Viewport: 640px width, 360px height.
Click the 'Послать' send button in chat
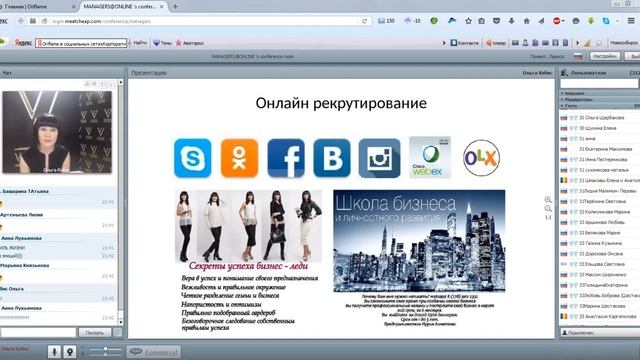click(x=95, y=333)
